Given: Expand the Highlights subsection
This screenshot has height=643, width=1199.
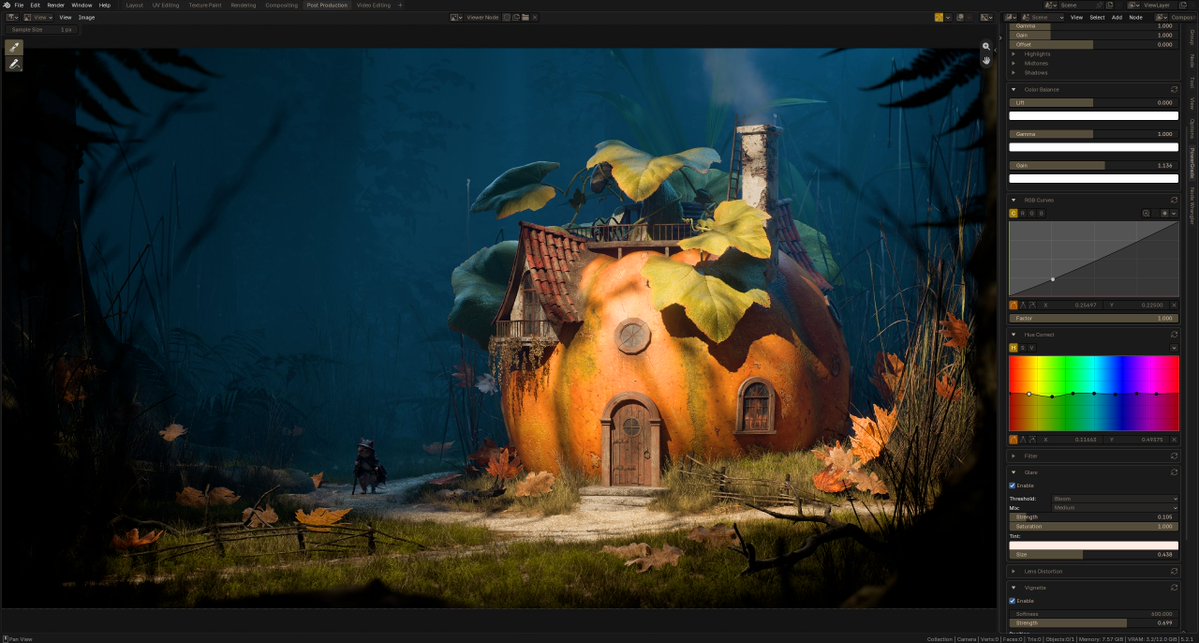Looking at the screenshot, I should click(1014, 54).
